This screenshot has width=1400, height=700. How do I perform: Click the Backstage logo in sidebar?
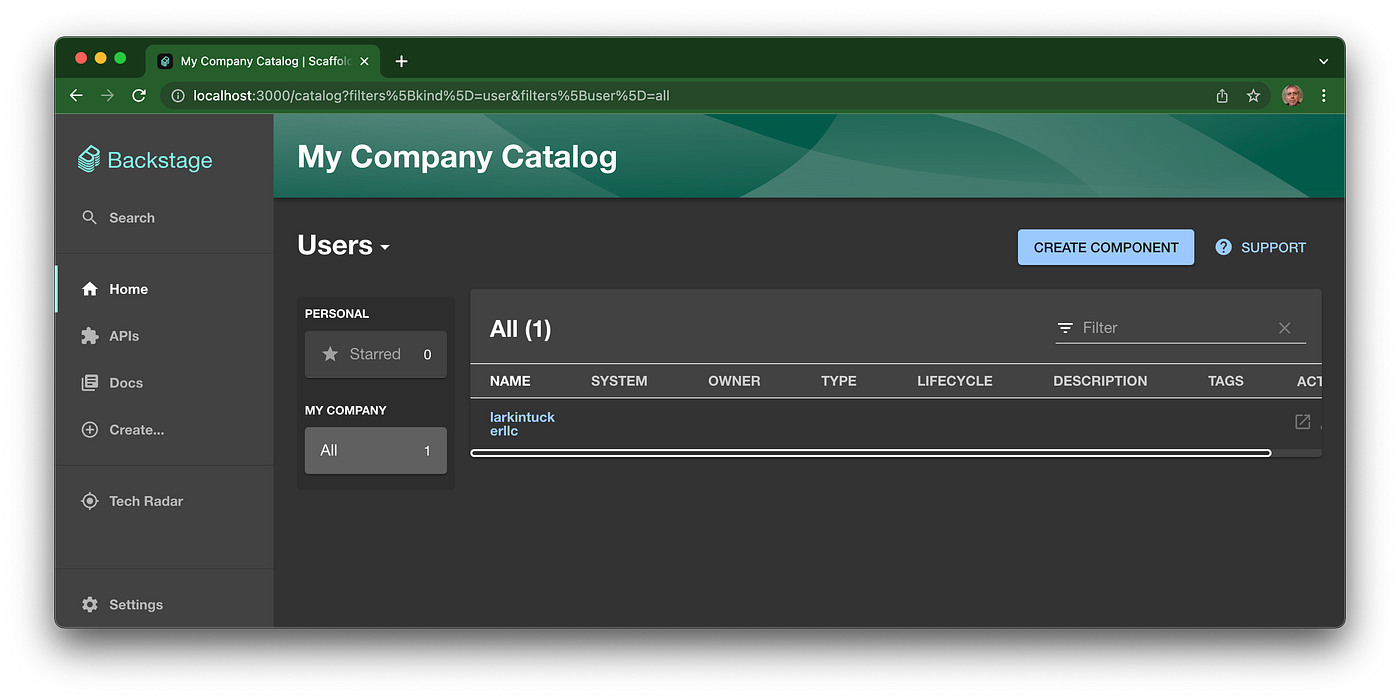coord(145,160)
